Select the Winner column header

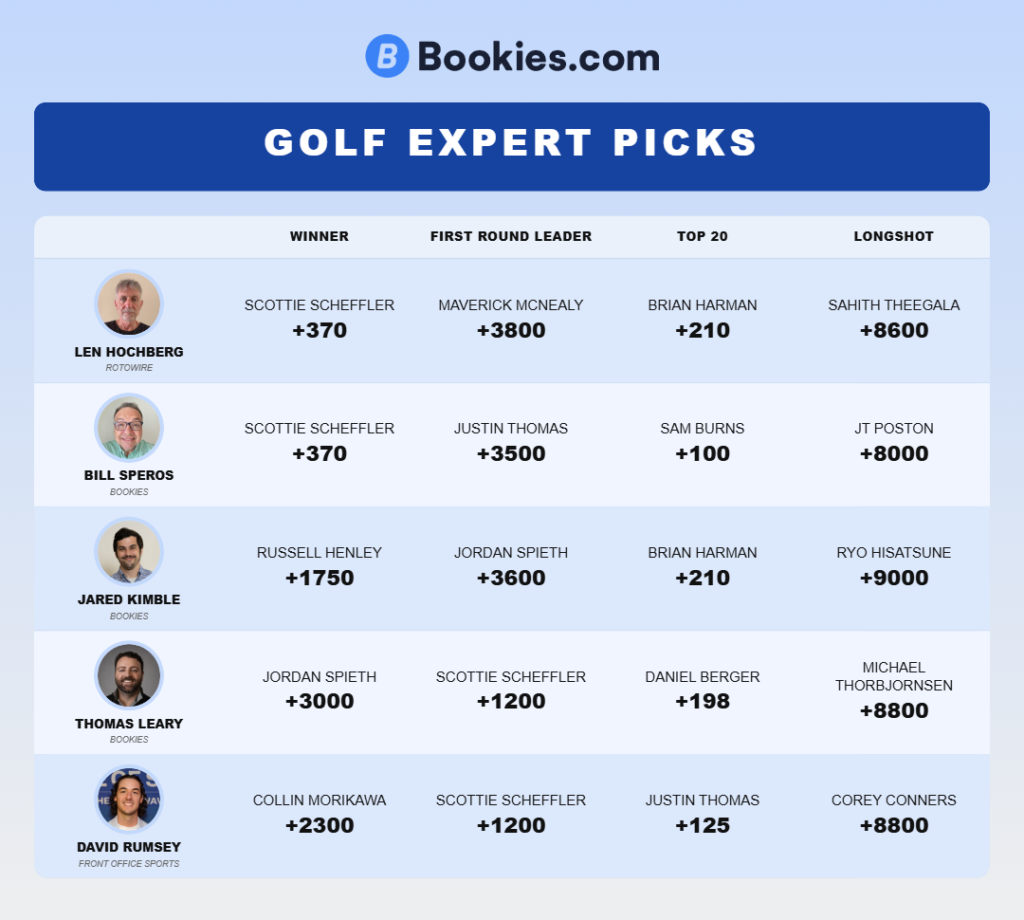click(319, 237)
